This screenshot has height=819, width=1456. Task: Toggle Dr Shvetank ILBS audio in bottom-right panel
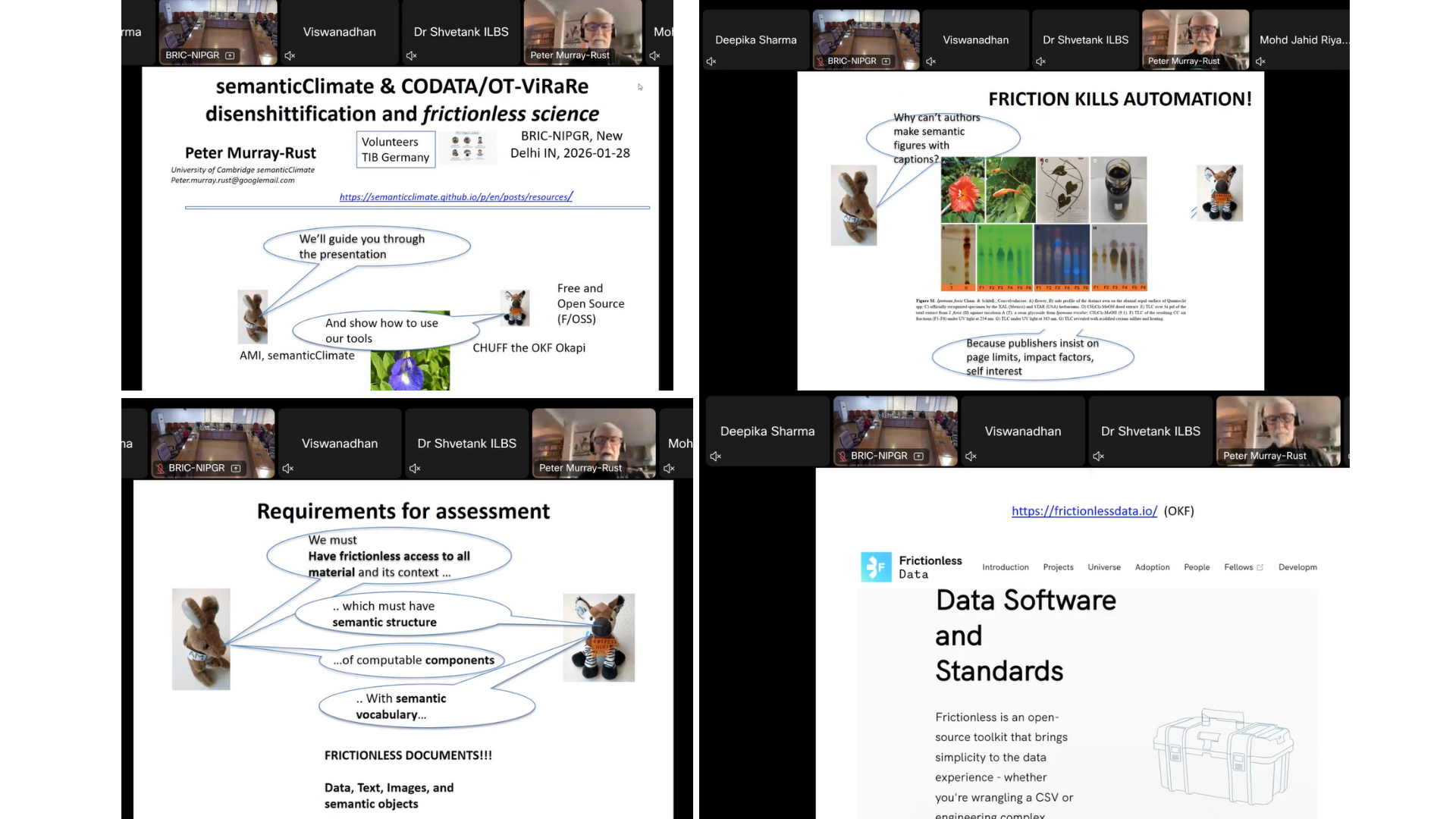[x=1098, y=457]
